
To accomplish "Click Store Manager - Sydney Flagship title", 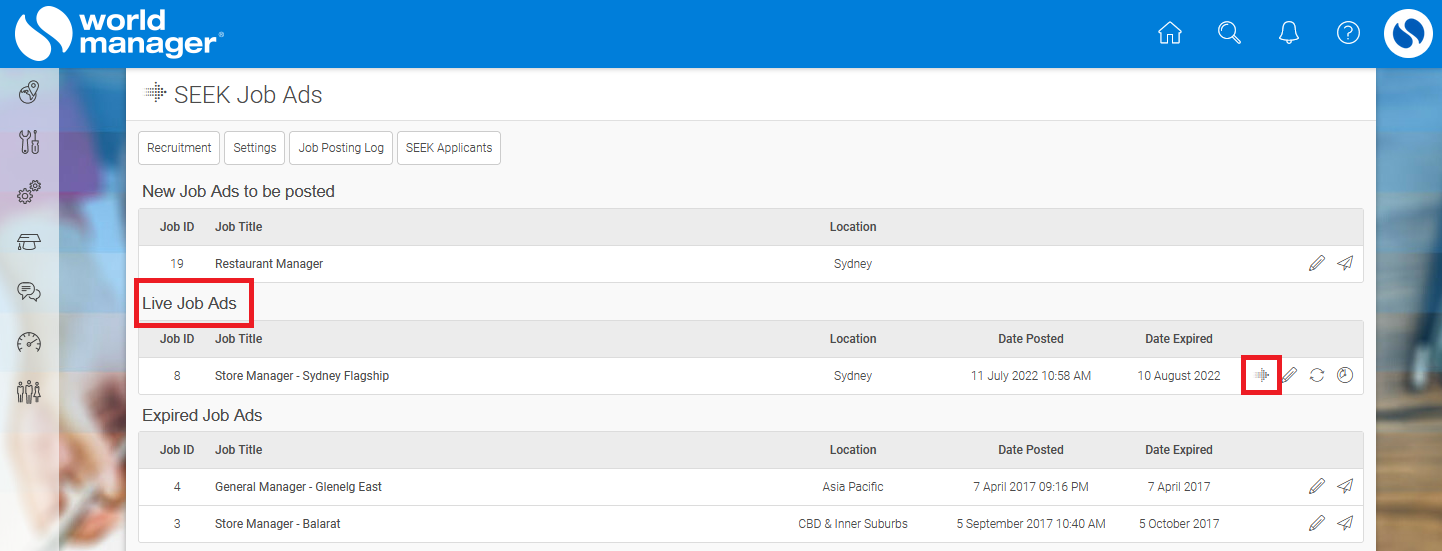I will click(302, 376).
